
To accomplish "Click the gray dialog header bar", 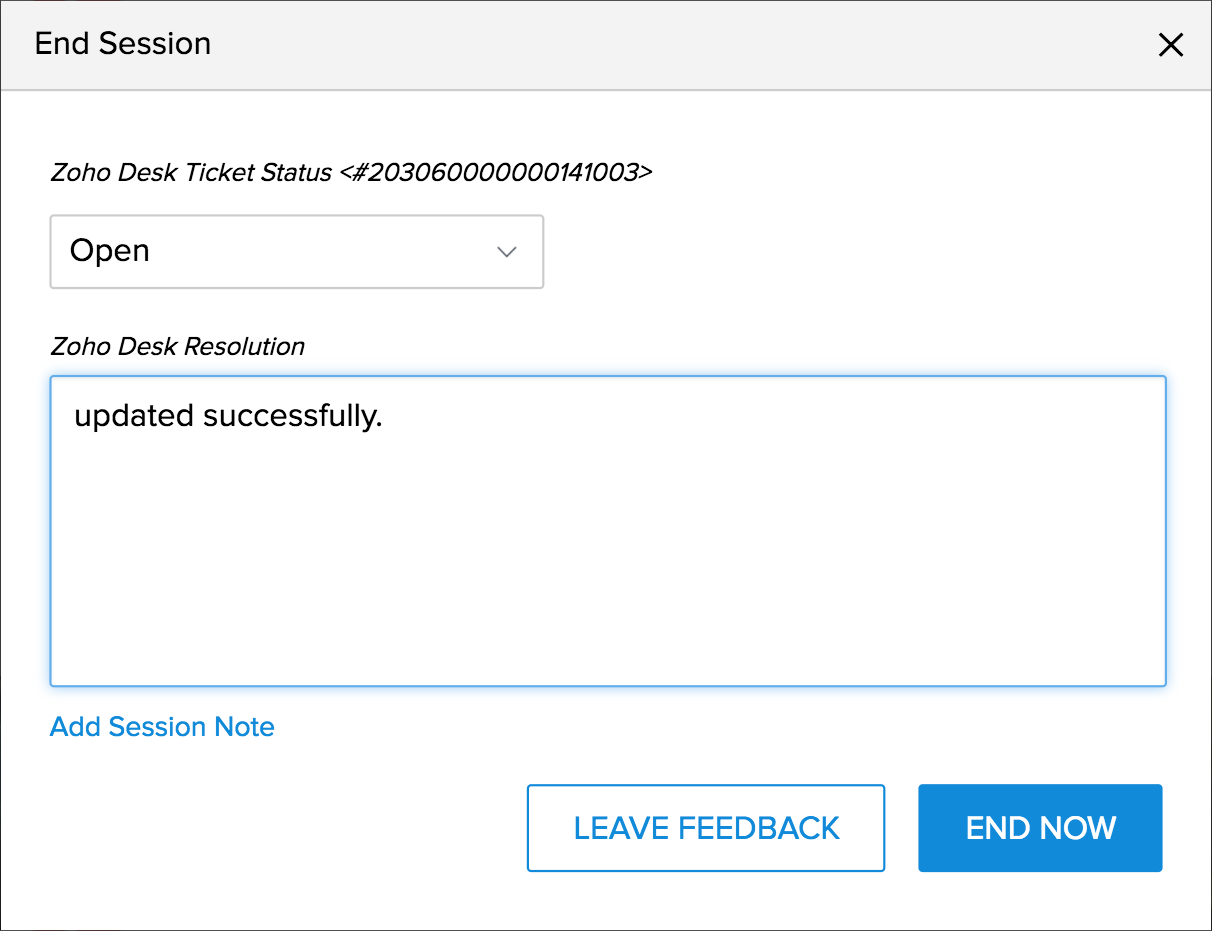I will pos(606,45).
